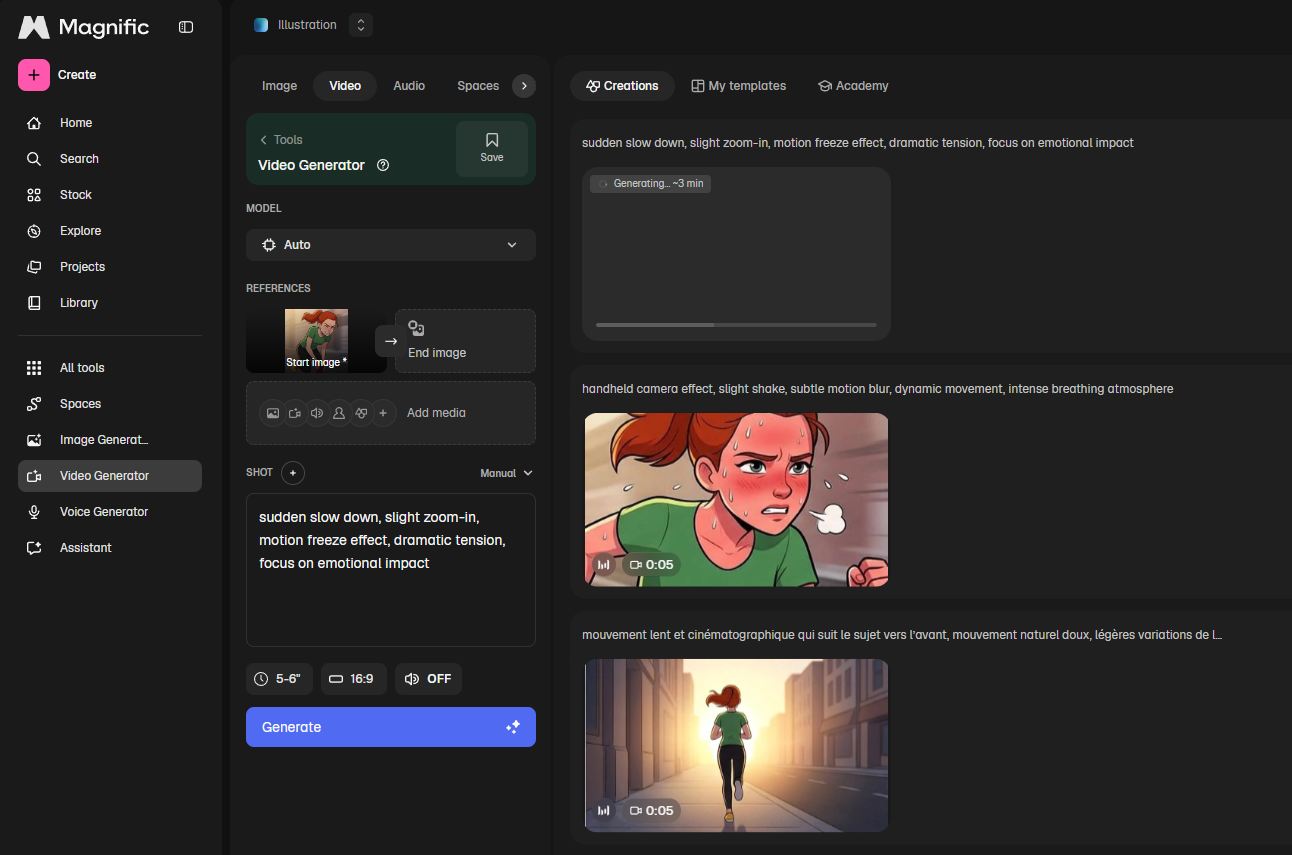Click the generation progress bar
Screen dimensions: 1292x855
coord(736,325)
